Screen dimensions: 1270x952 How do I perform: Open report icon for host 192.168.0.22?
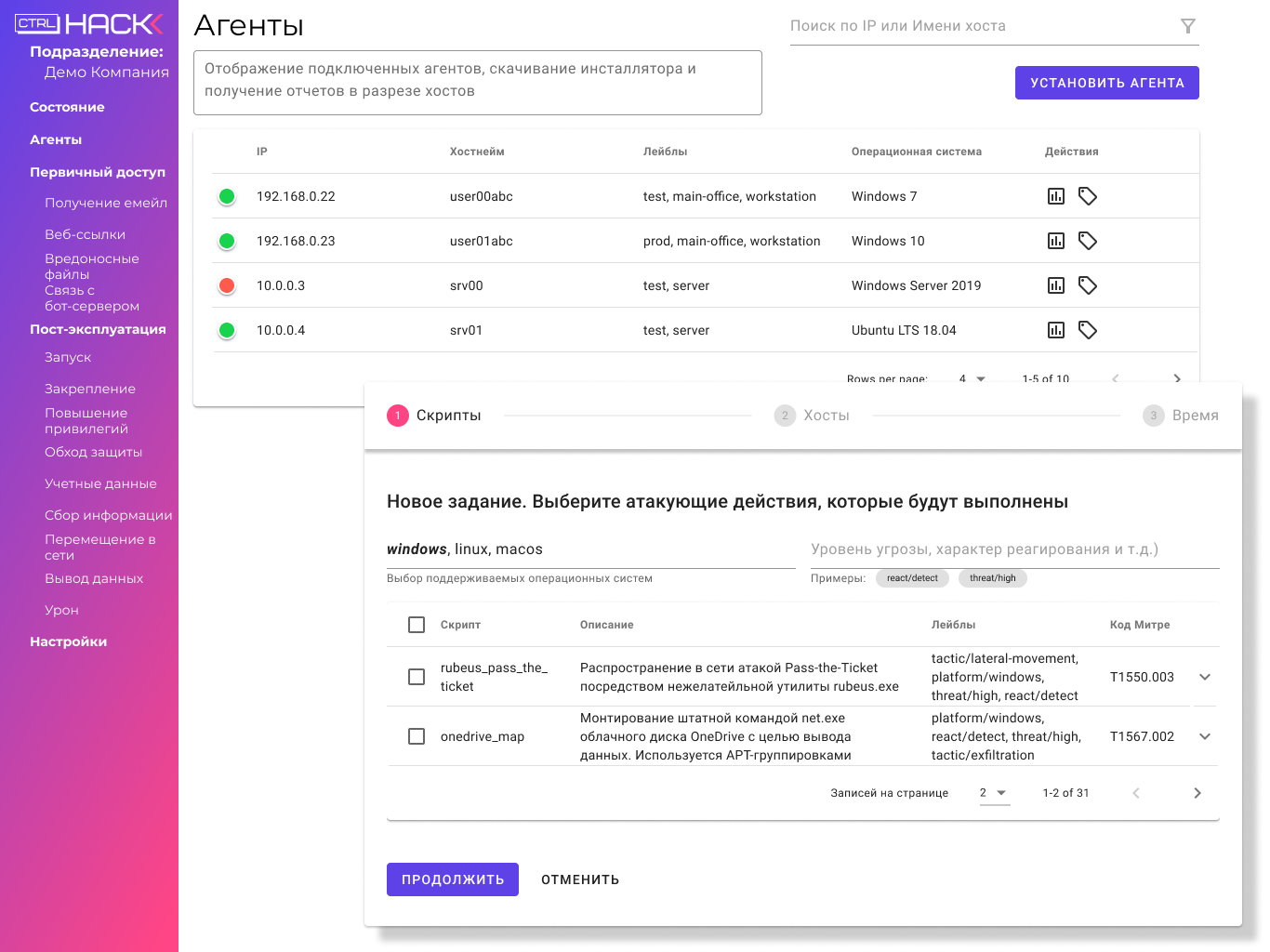1056,196
